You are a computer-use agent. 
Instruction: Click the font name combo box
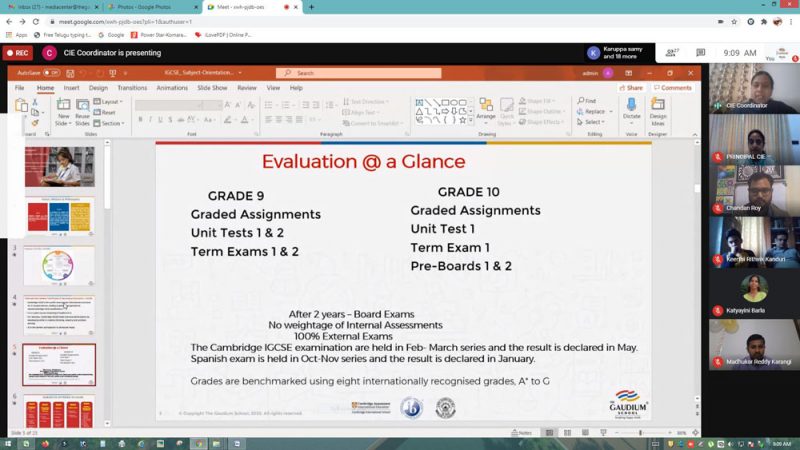coord(167,105)
